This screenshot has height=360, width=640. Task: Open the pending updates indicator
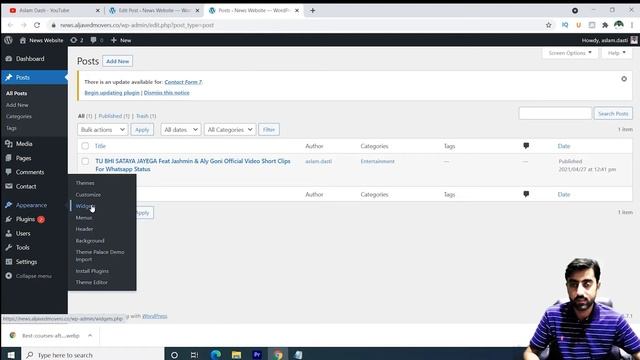(x=76, y=40)
